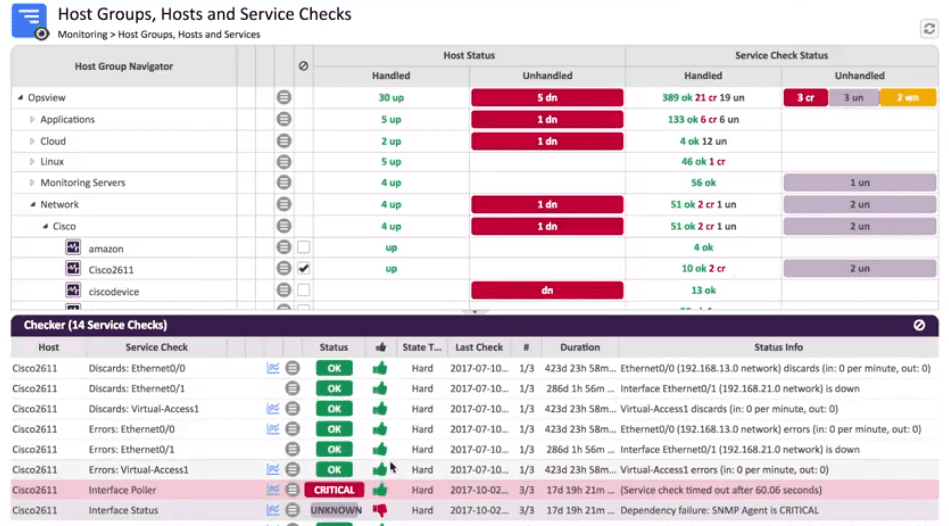
Task: Open context menu icon for Applications row
Action: pos(284,119)
